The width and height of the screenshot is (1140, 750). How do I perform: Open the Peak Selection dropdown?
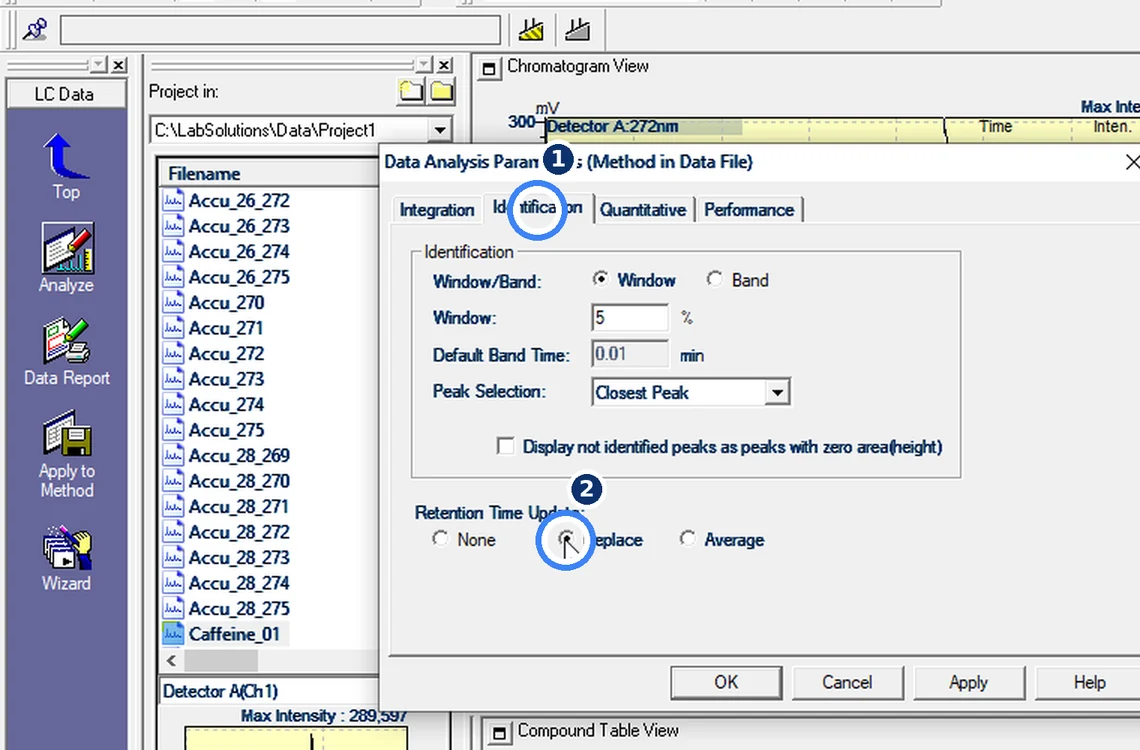tap(777, 392)
